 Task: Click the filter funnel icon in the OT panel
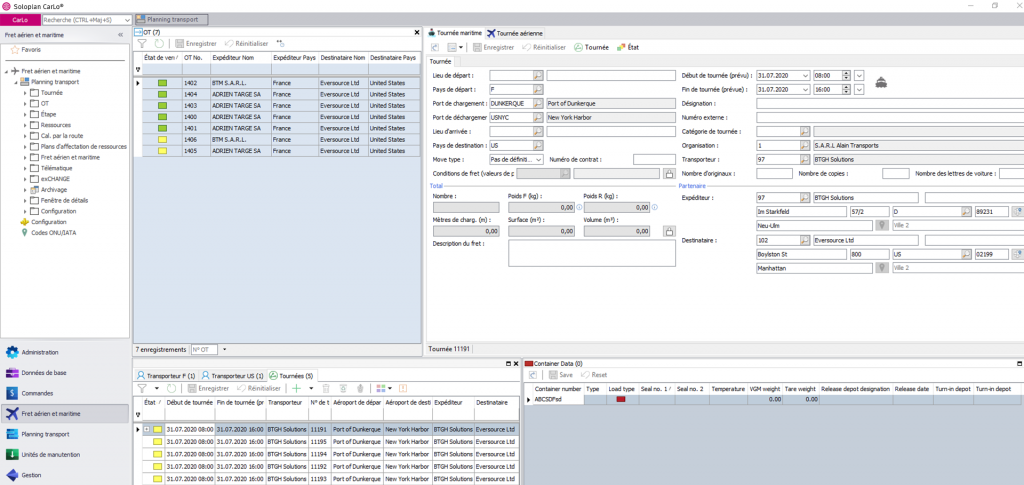(140, 43)
